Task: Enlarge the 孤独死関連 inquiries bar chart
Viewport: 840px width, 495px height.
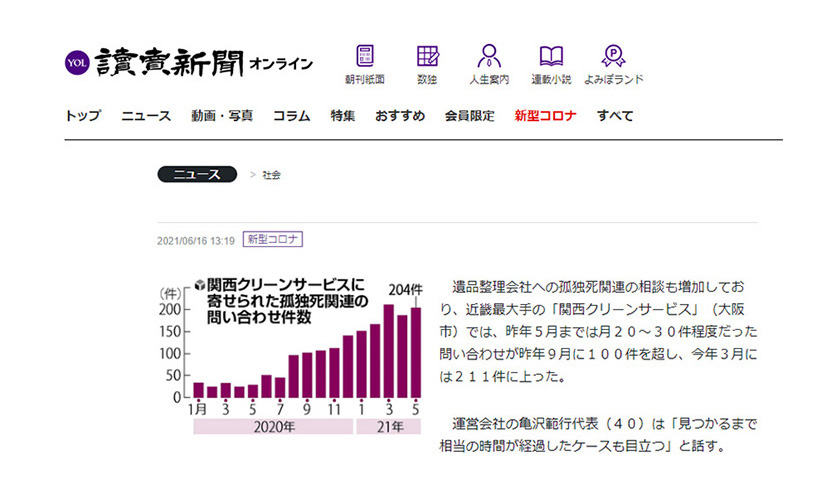Action: 291,356
